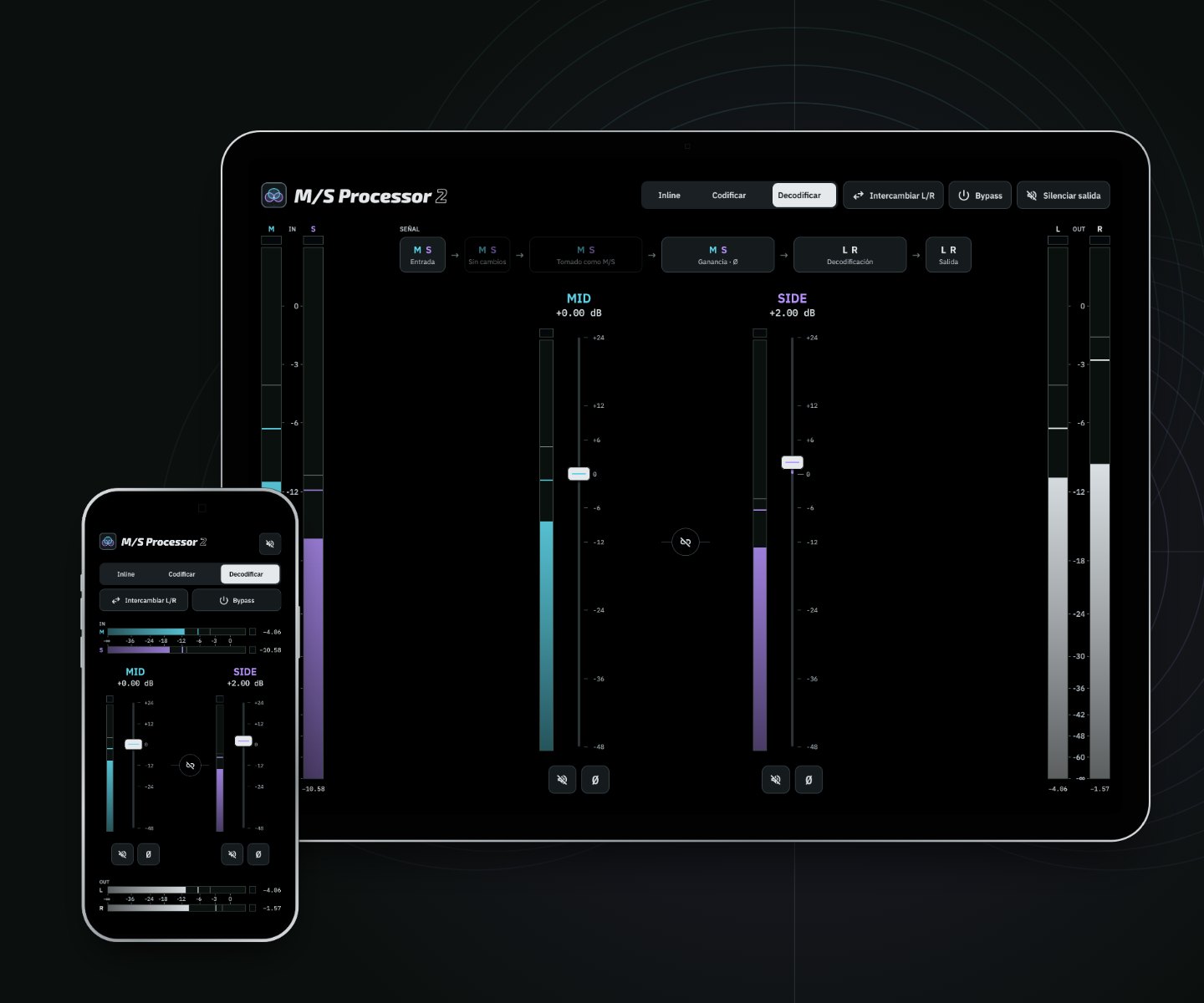Click the -10.58 input S readout on phone
The width and height of the screenshot is (1204, 1003).
click(x=270, y=649)
